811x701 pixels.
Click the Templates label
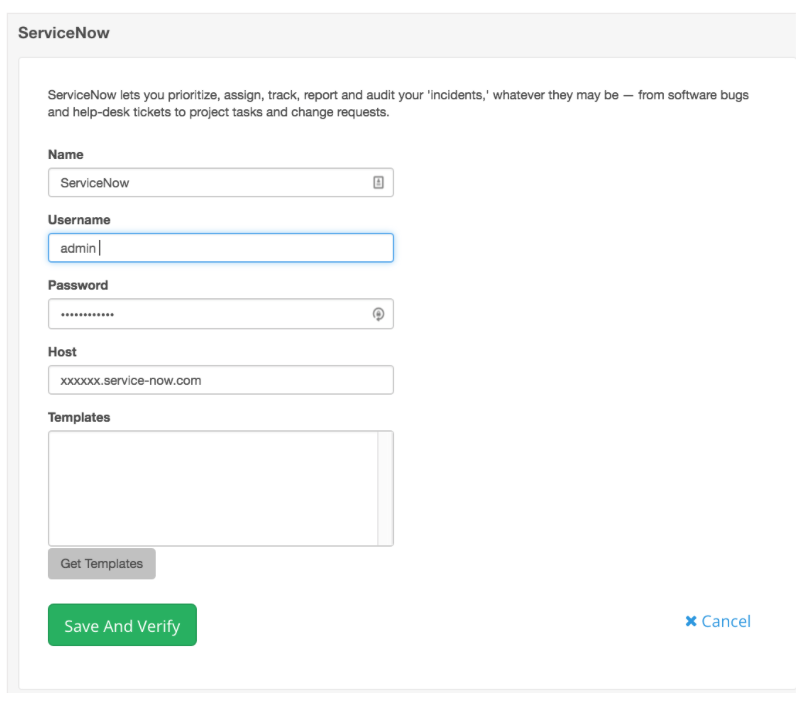click(x=79, y=417)
